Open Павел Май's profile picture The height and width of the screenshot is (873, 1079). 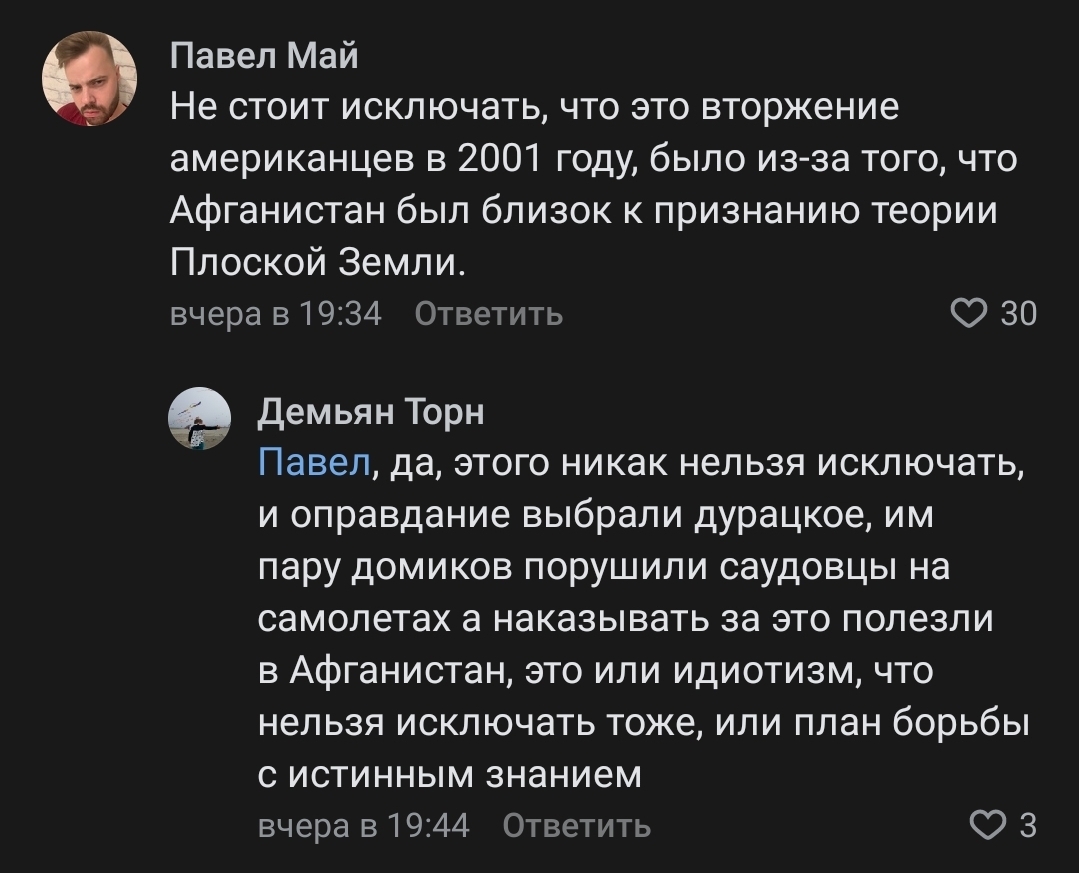pyautogui.click(x=89, y=78)
